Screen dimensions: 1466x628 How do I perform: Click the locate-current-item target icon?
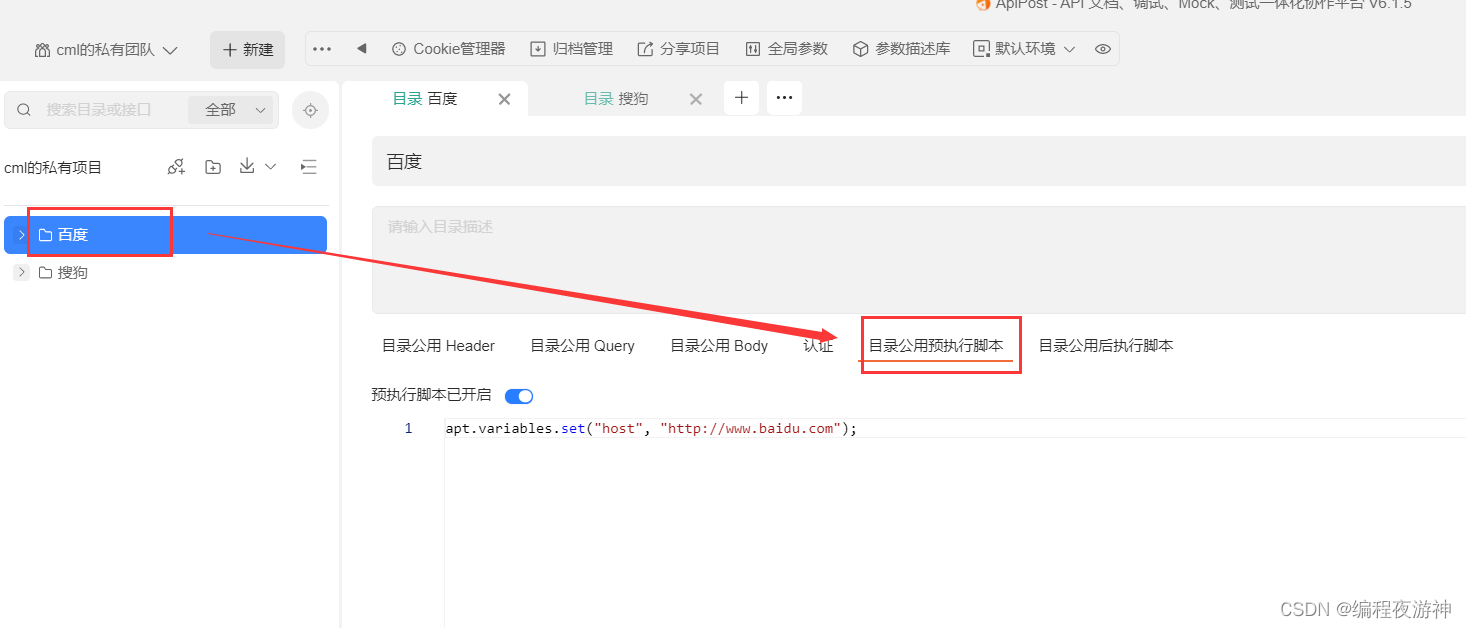click(310, 110)
